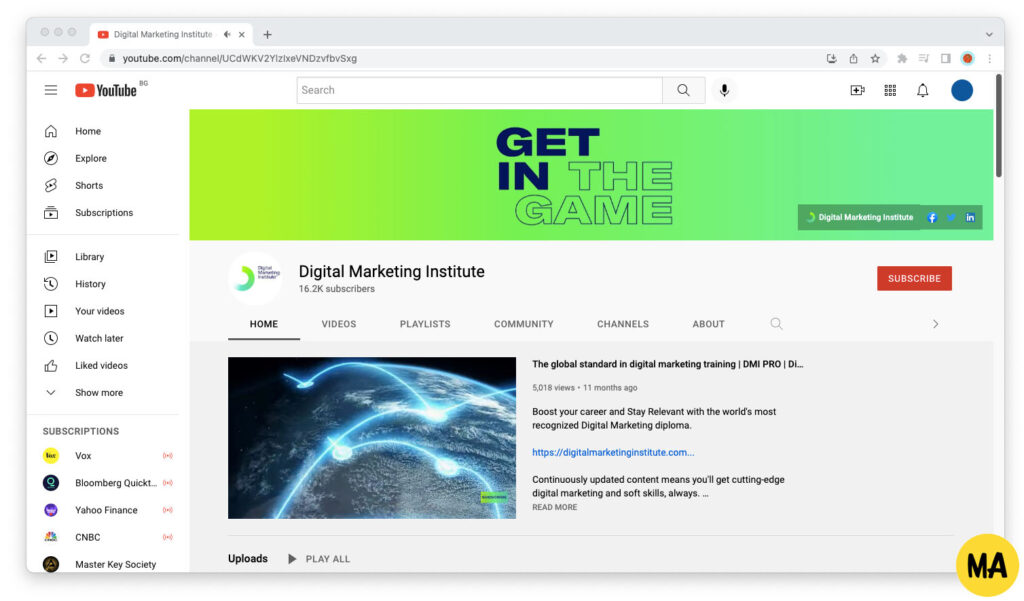Open the featured video title link
Screen dimensions: 1024x601
[667, 364]
